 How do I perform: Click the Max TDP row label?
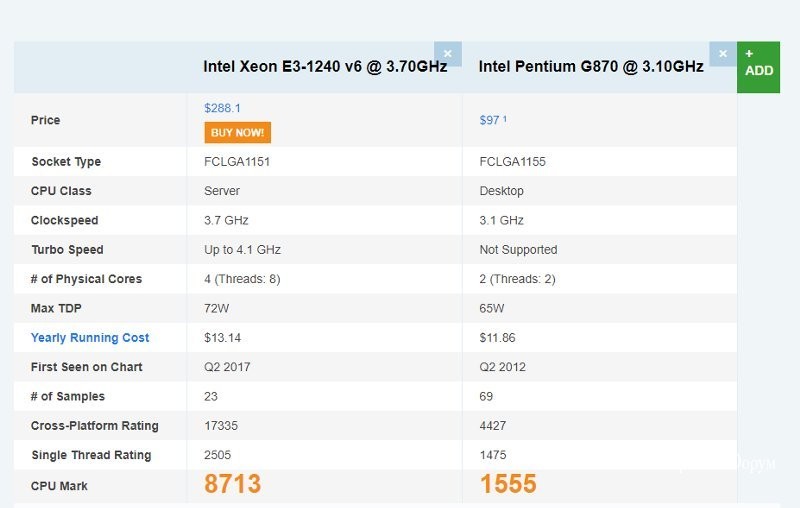pos(56,308)
